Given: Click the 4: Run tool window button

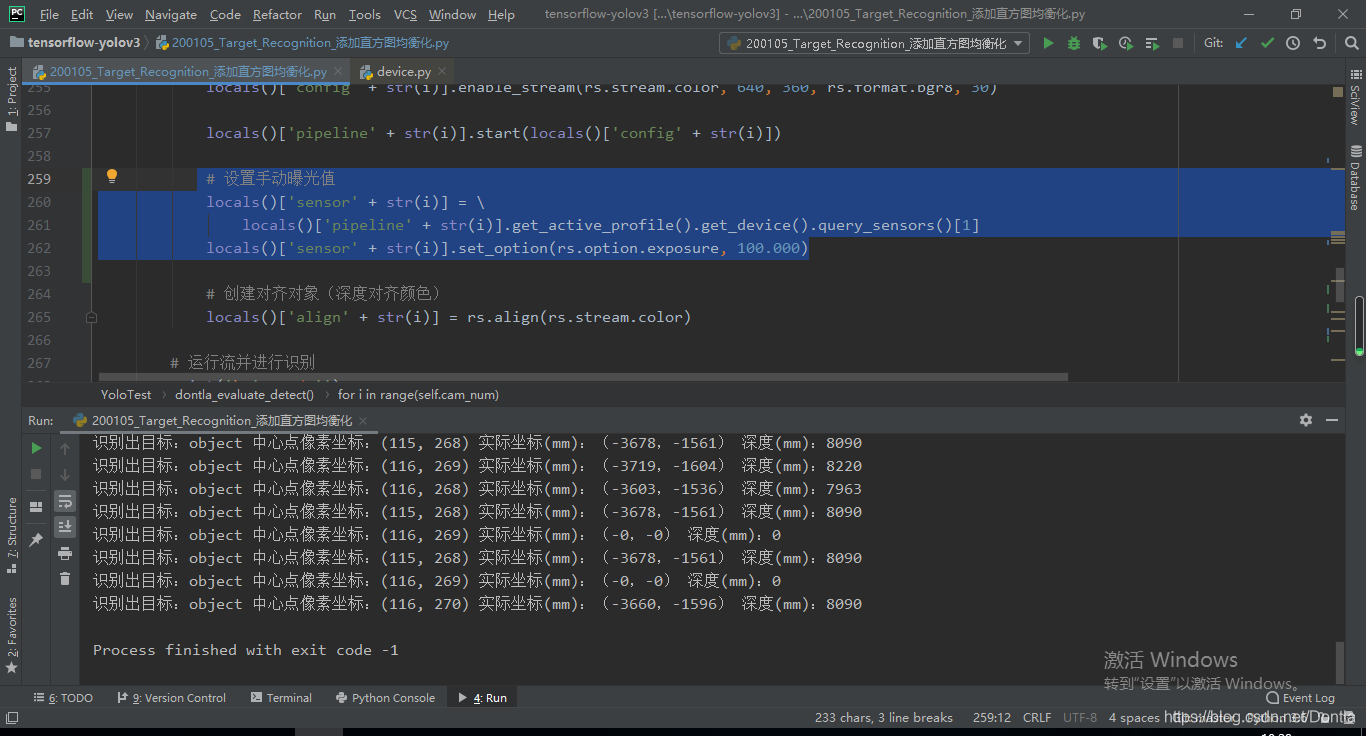Looking at the screenshot, I should 482,698.
